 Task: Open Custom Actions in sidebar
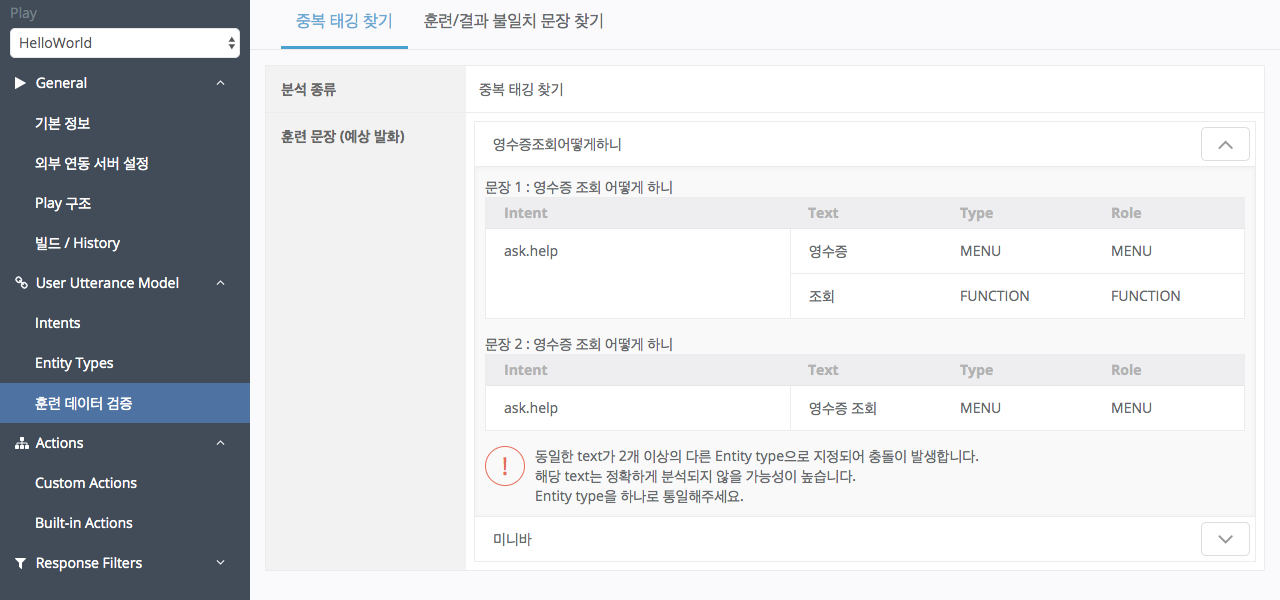[x=86, y=483]
